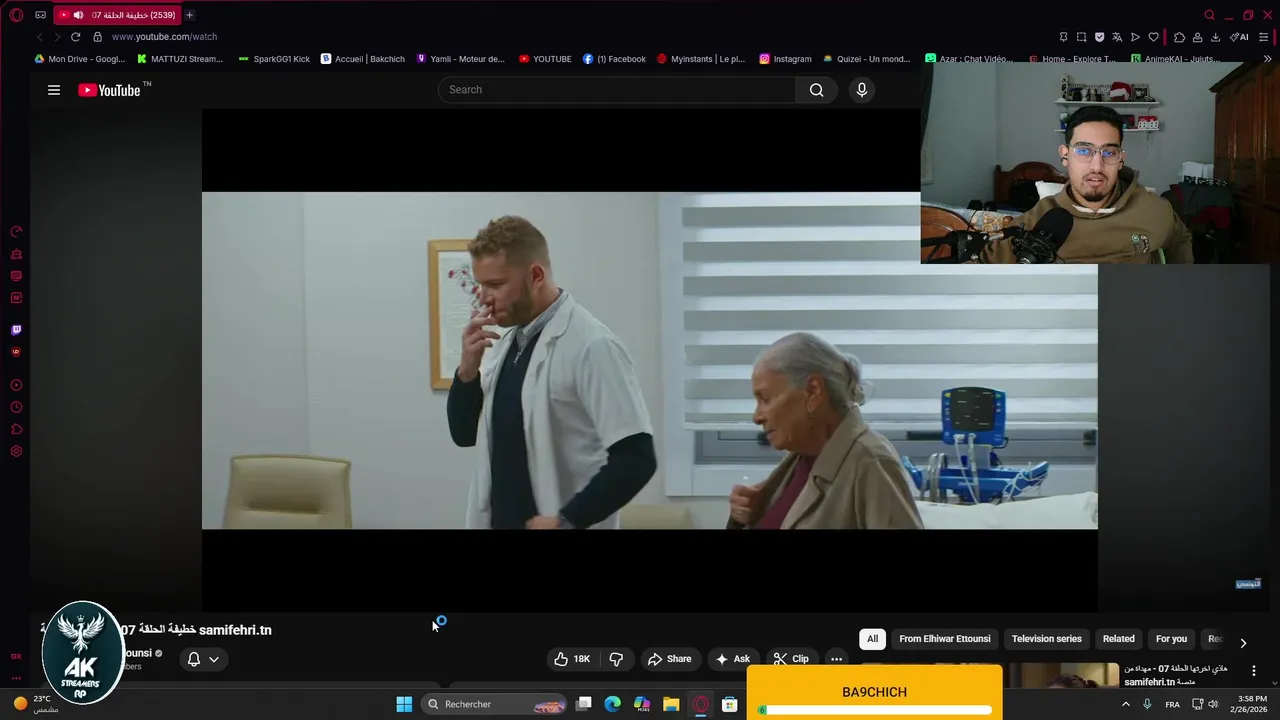Viewport: 1280px width, 720px height.
Task: Select From Elhiwar Ettounsi chip
Action: [945, 639]
